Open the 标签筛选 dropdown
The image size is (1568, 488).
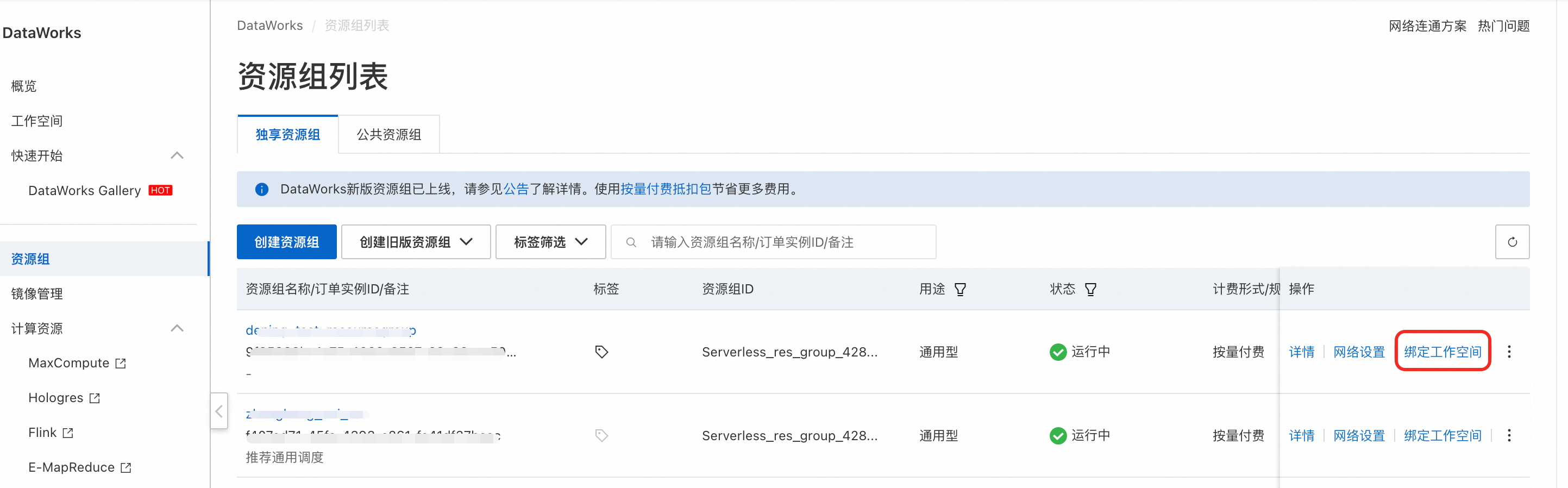coord(550,242)
